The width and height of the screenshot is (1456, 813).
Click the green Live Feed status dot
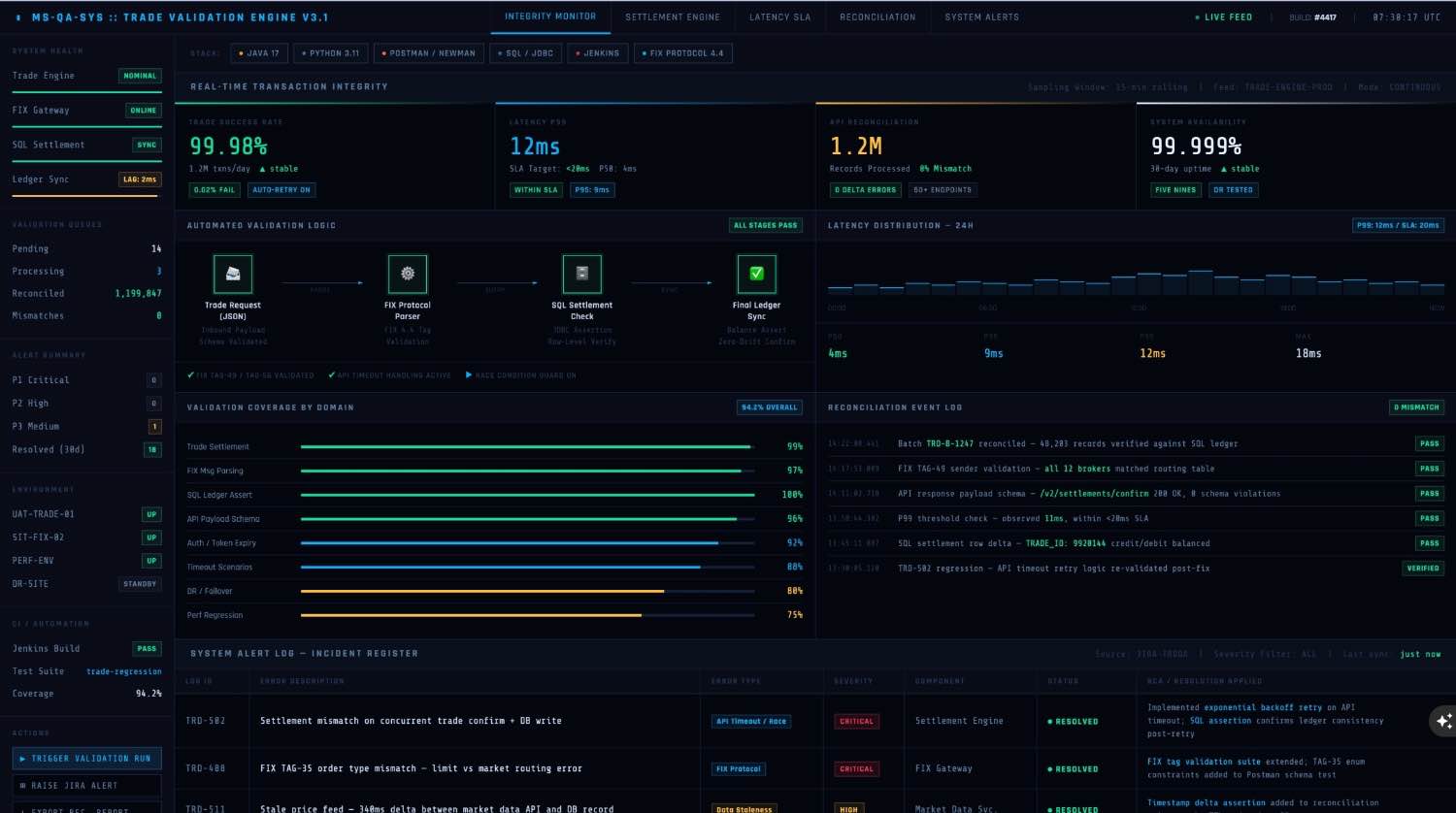coord(1198,17)
